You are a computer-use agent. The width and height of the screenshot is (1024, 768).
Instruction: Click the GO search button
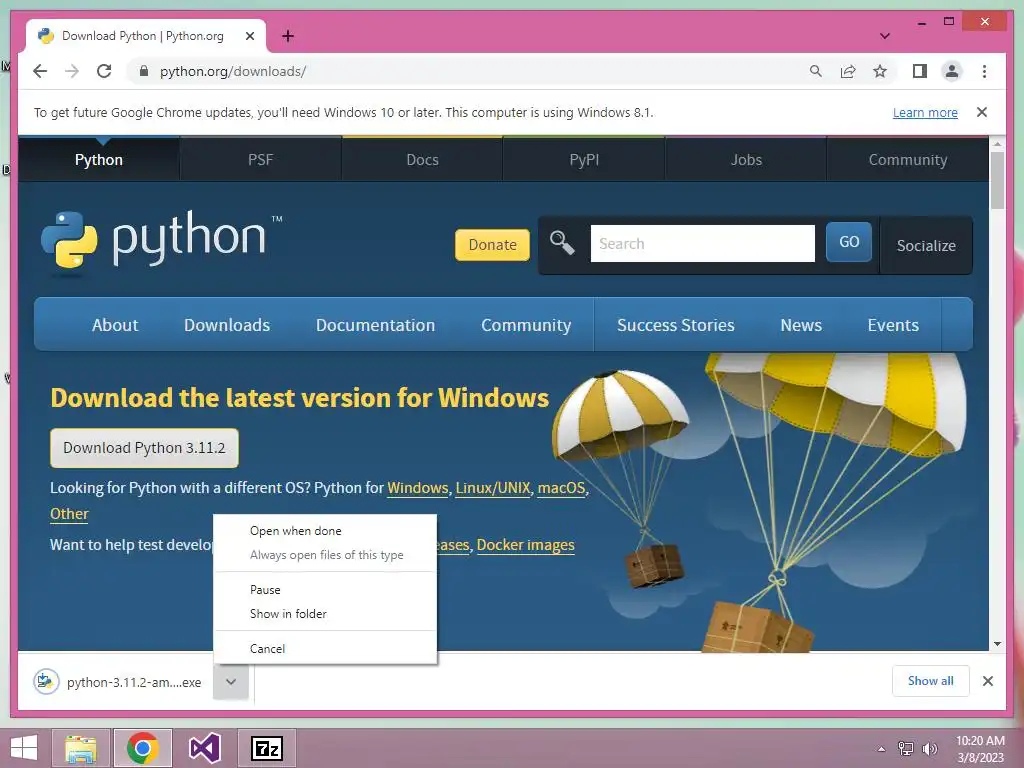848,242
